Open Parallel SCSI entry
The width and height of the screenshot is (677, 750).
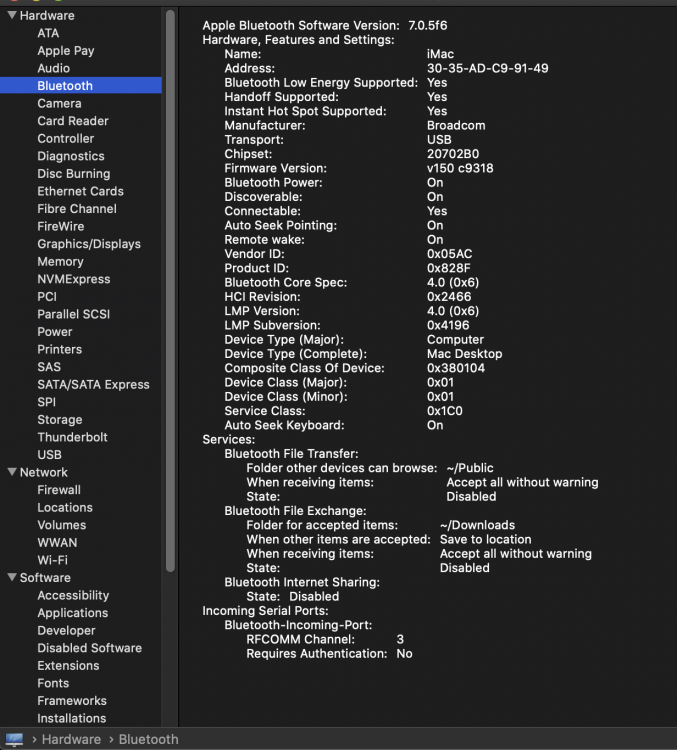[x=74, y=314]
